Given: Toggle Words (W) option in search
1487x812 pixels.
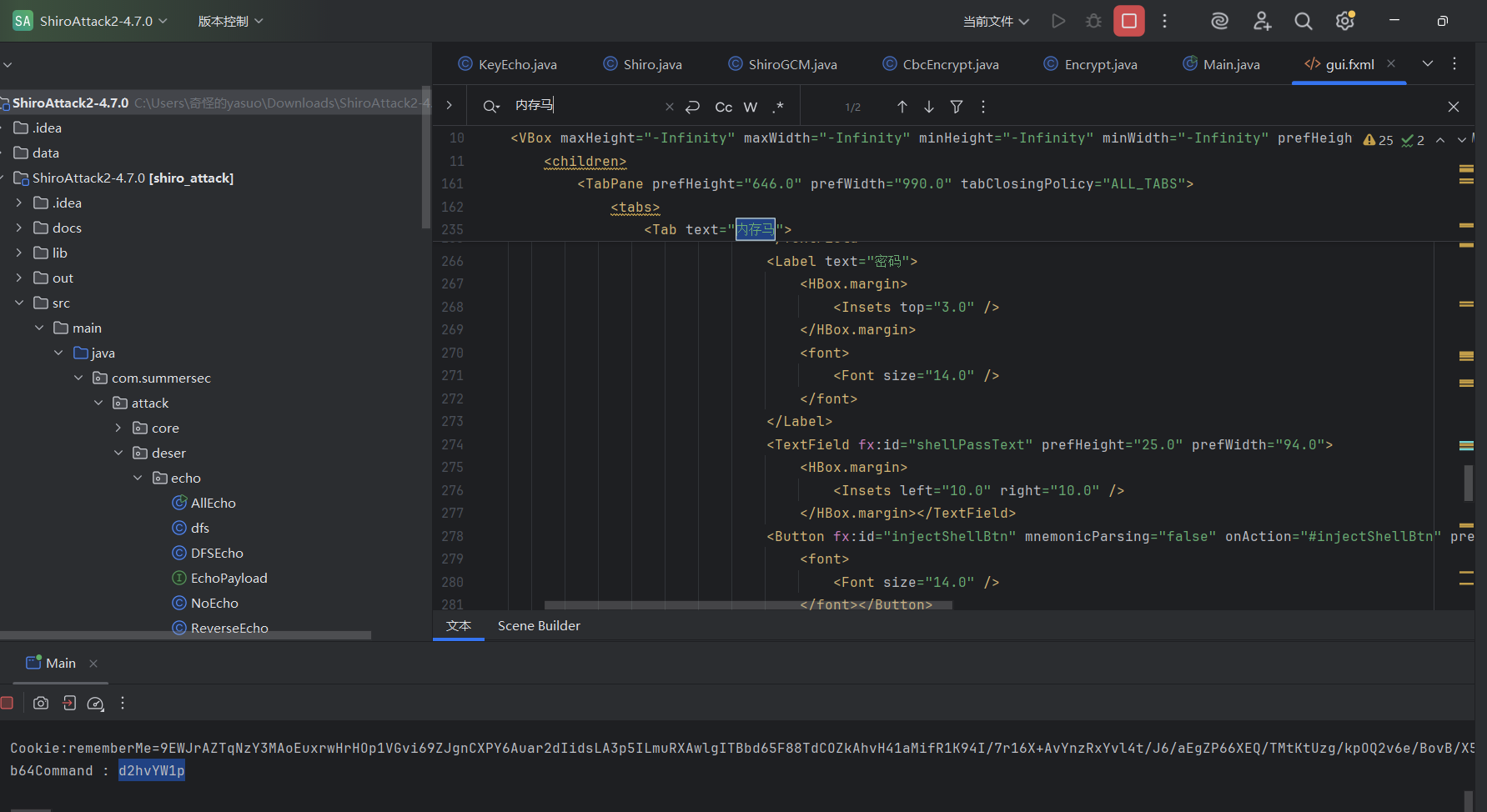Looking at the screenshot, I should [x=751, y=107].
